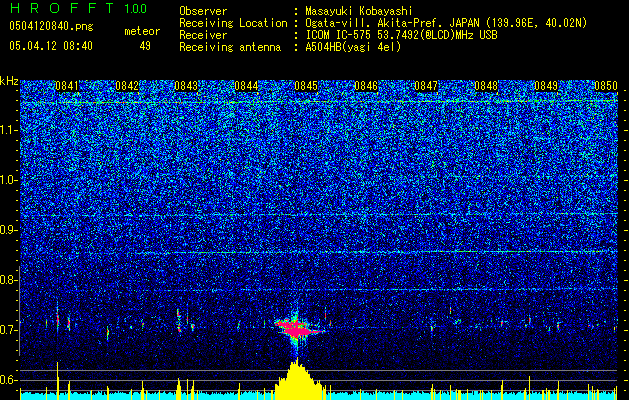Click the large pink meteor echo at 0845

(297, 328)
